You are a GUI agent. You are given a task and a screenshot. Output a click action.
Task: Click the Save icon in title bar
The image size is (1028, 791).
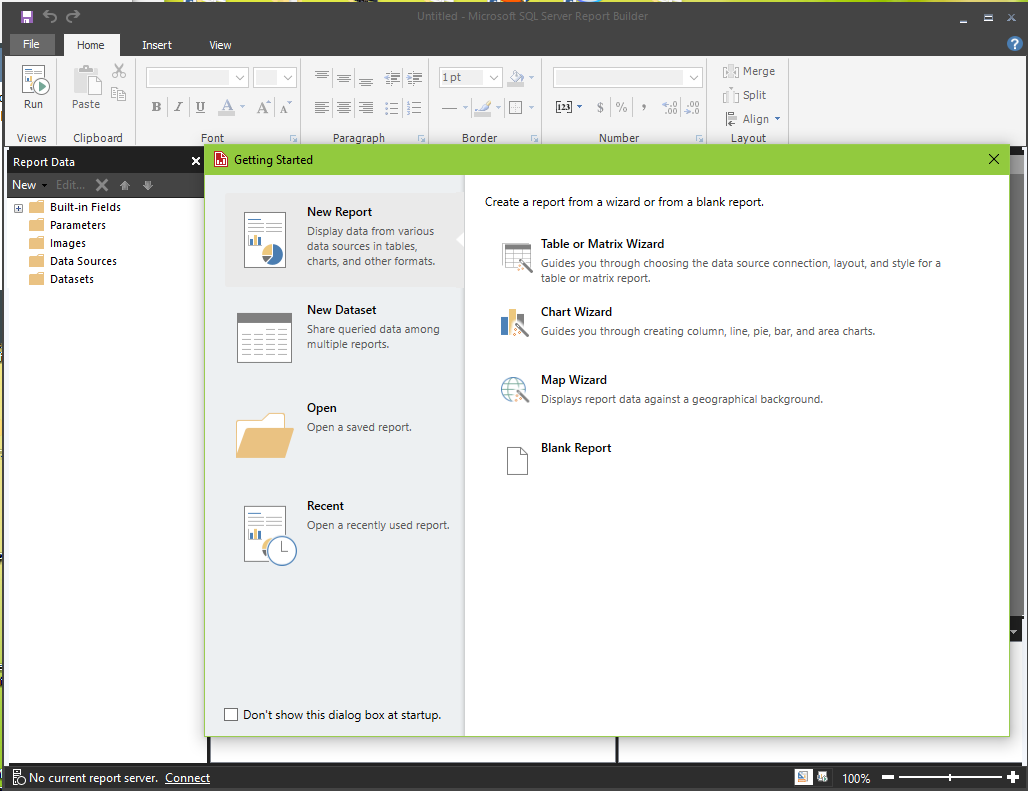click(26, 16)
